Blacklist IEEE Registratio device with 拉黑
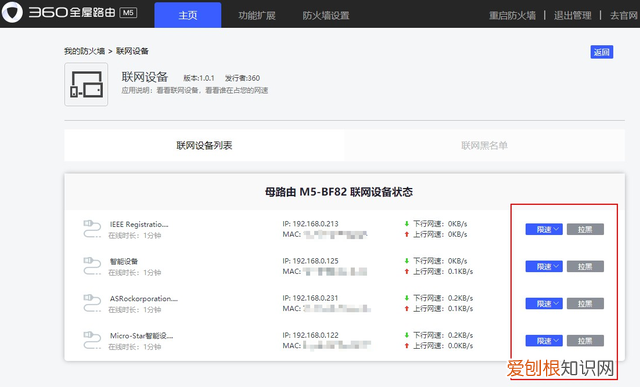Viewport: 640px width, 387px height. (x=585, y=229)
